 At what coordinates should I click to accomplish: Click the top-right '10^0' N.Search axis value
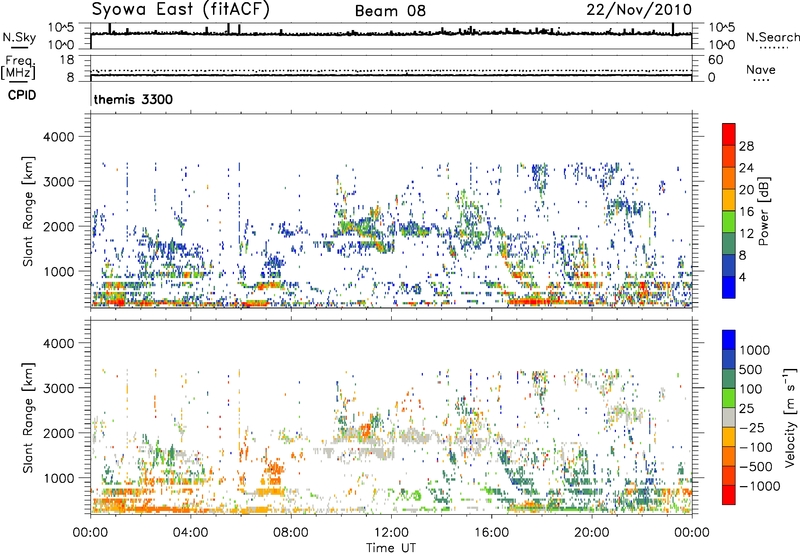click(x=721, y=45)
